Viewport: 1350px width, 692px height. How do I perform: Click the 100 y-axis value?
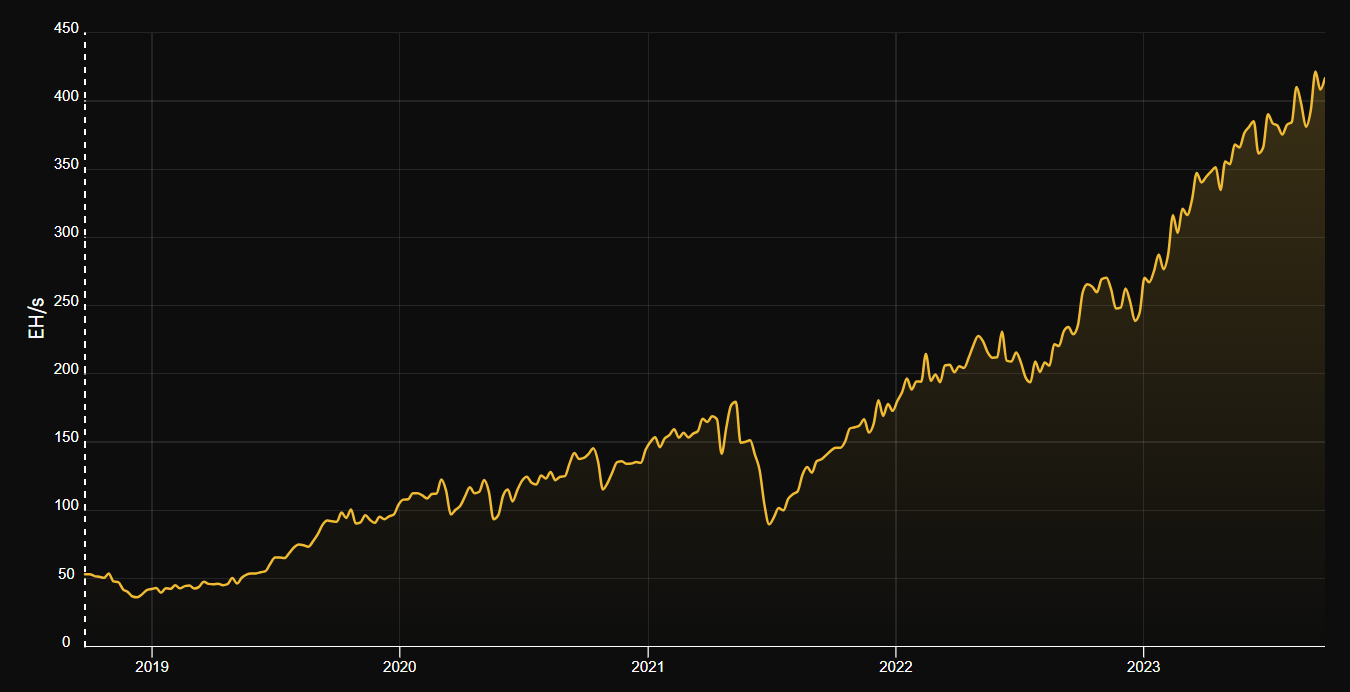(x=66, y=506)
